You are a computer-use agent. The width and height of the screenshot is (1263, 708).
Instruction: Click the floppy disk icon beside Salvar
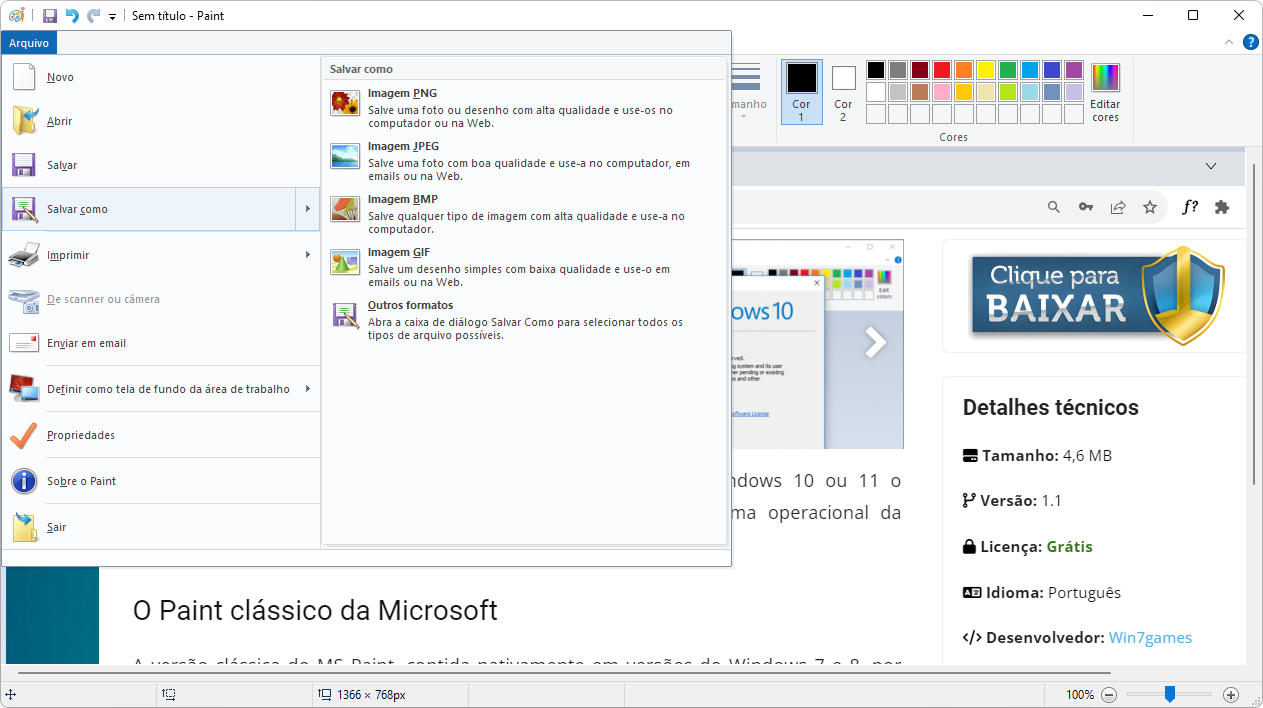click(24, 165)
